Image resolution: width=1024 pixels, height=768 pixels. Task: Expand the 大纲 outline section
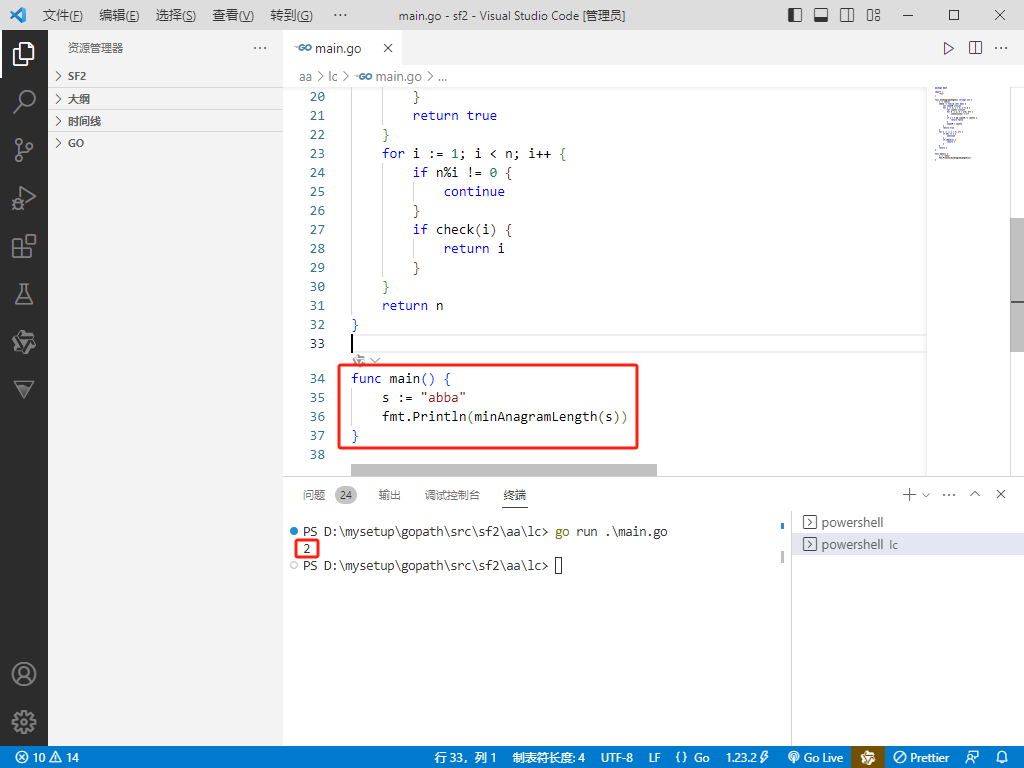click(x=166, y=99)
